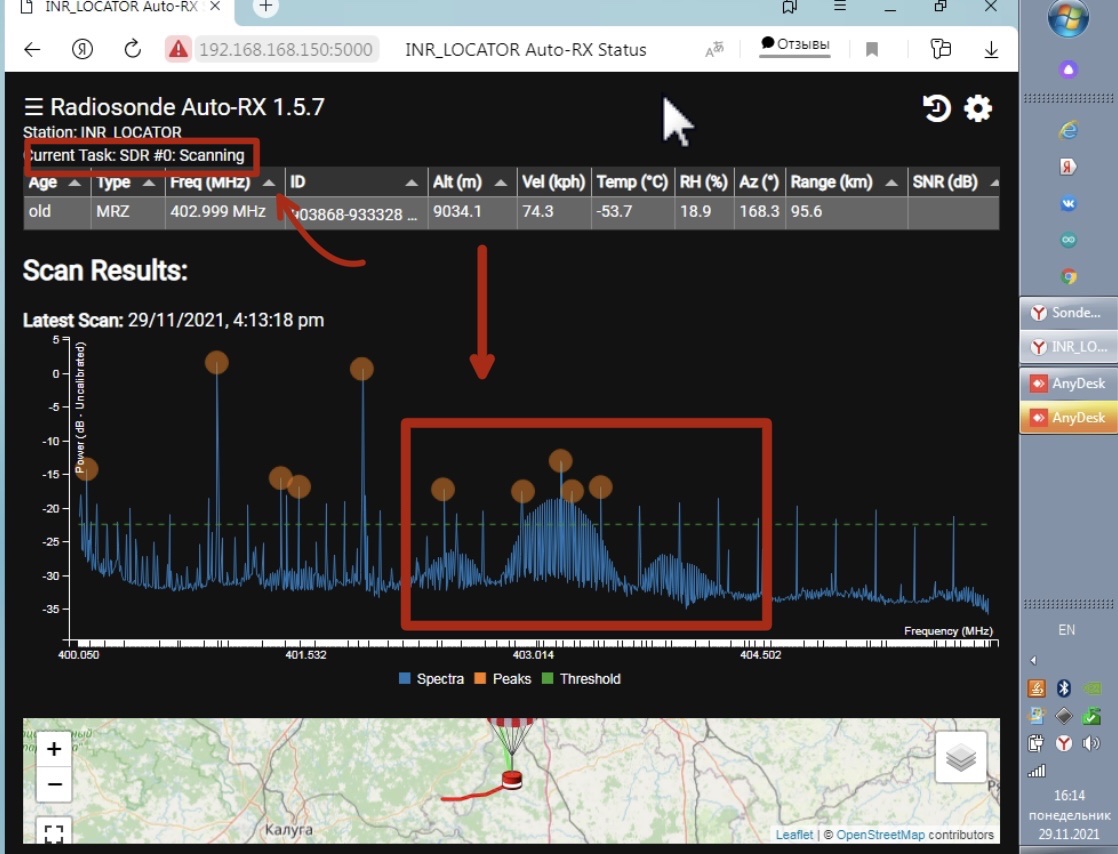
Task: Click RH (%) column header
Action: 704,182
